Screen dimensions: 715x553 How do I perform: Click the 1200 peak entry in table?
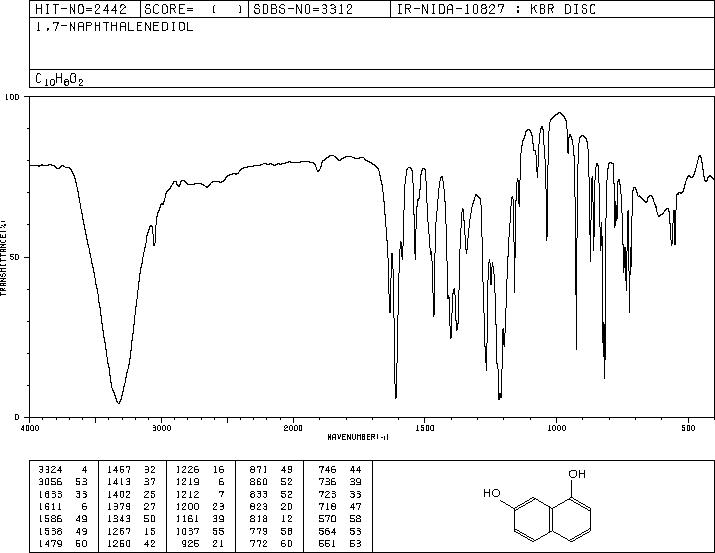tap(200, 506)
